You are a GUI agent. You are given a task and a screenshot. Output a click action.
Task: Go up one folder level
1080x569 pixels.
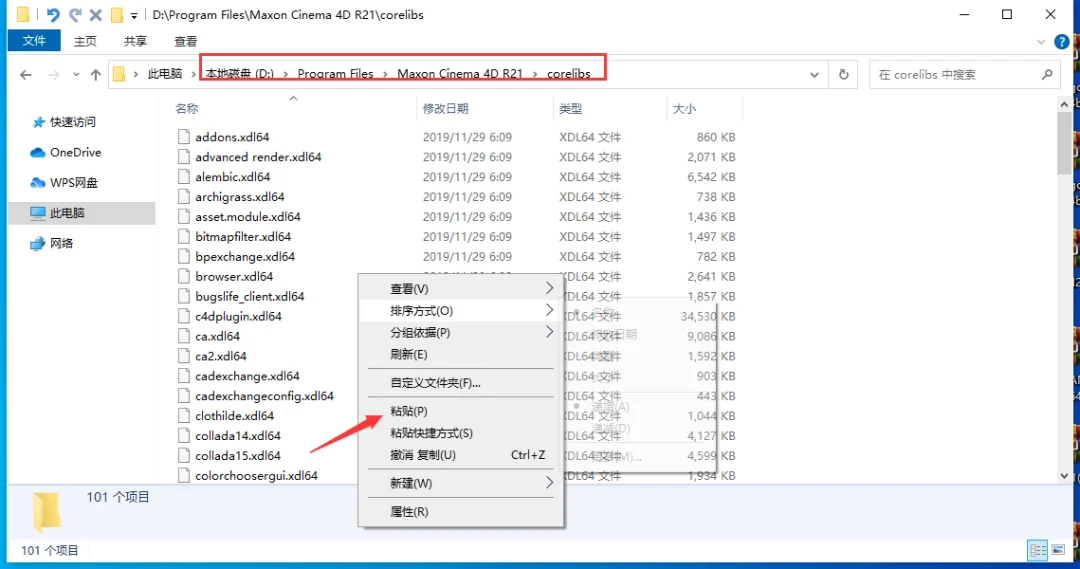point(95,74)
